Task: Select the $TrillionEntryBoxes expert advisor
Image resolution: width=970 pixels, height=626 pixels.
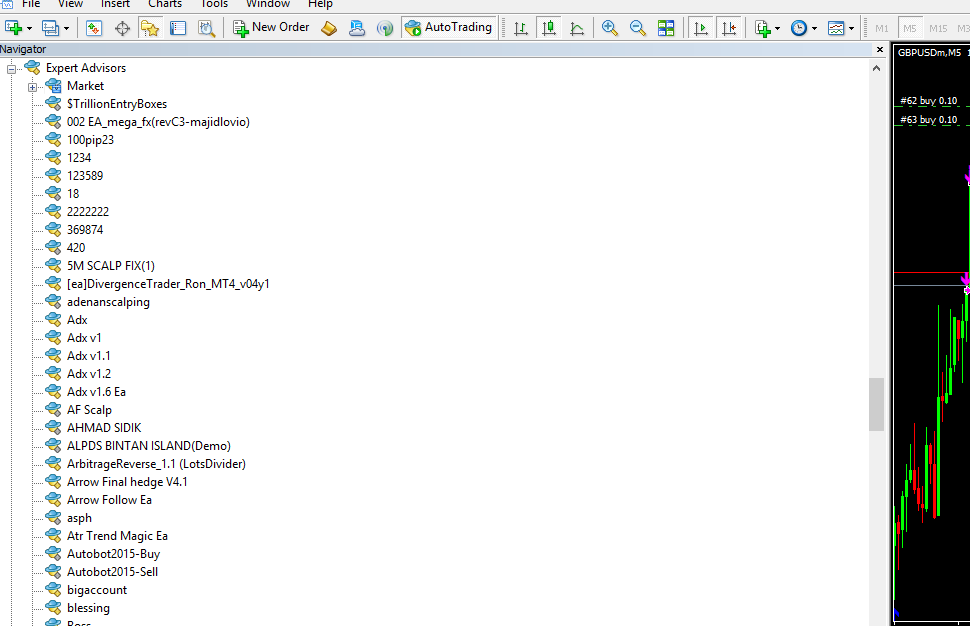Action: point(117,104)
